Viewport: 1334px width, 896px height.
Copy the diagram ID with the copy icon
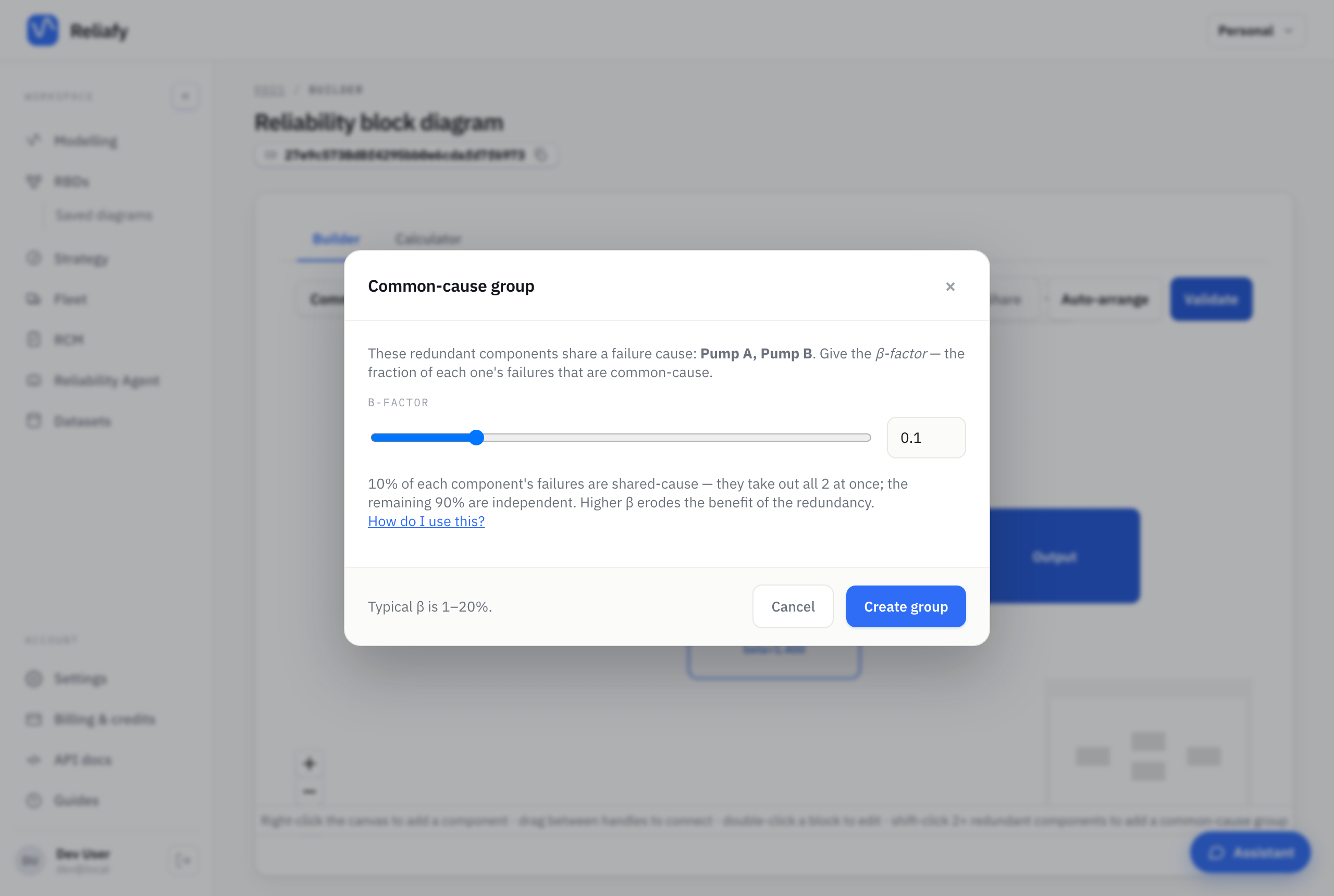[x=541, y=155]
